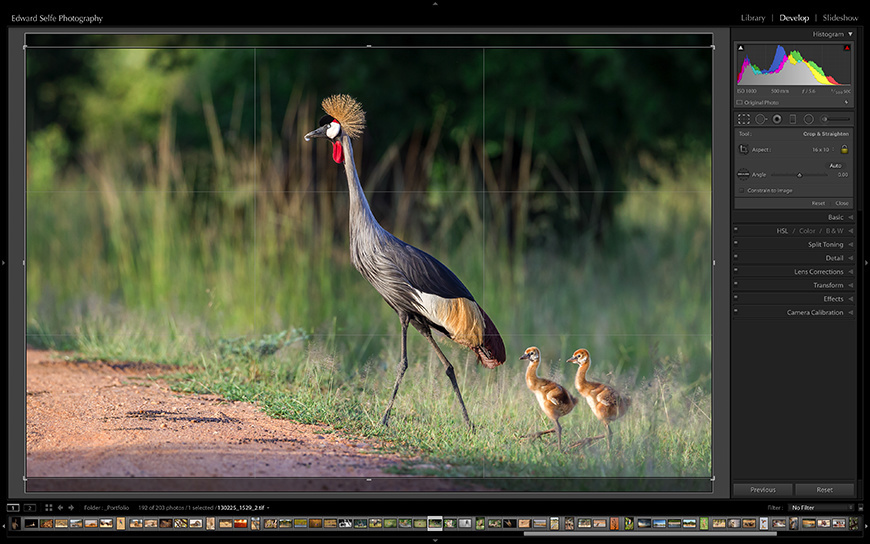Click the Angle value 0.00 field

[x=842, y=175]
